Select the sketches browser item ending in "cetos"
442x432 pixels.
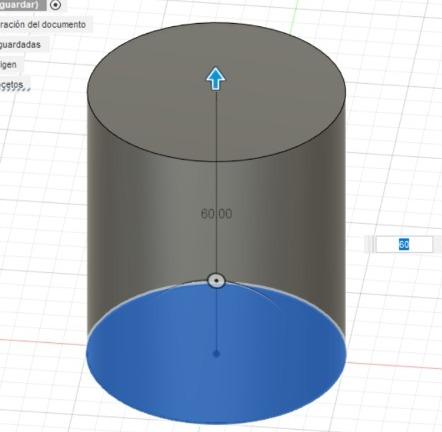[x=12, y=84]
